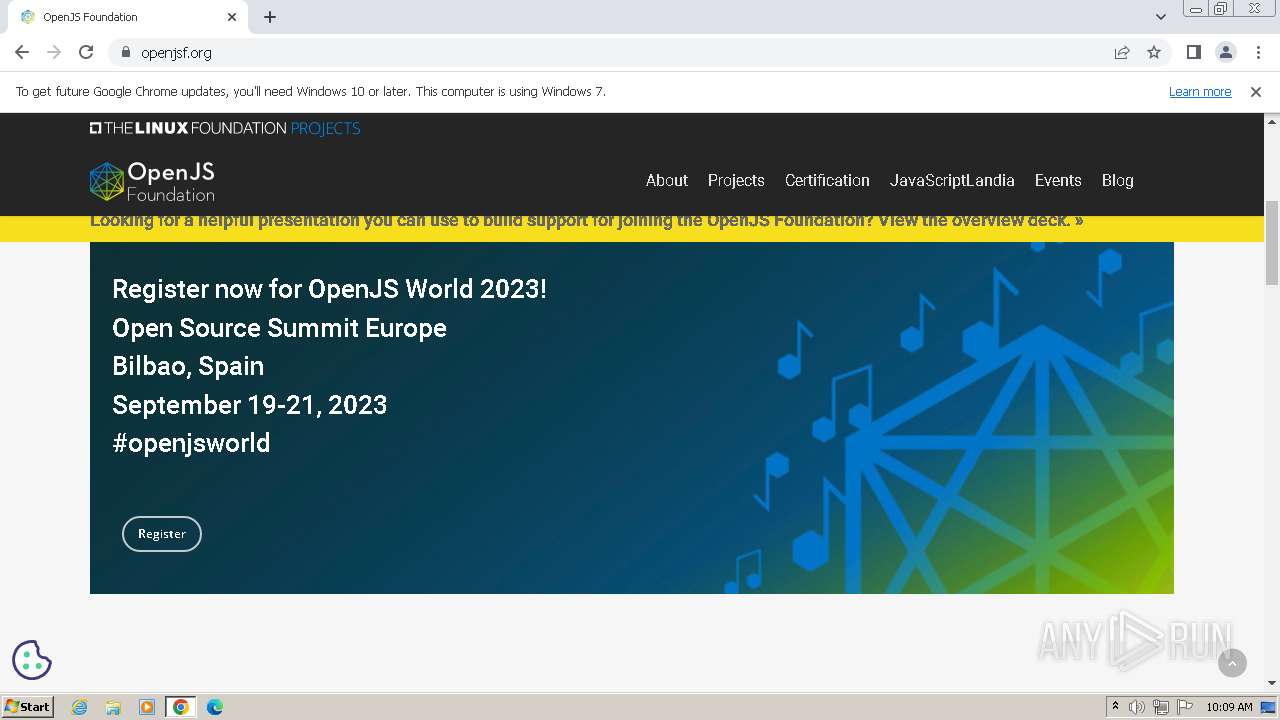Viewport: 1280px width, 720px height.
Task: Click the browser forward arrow
Action: [54, 52]
